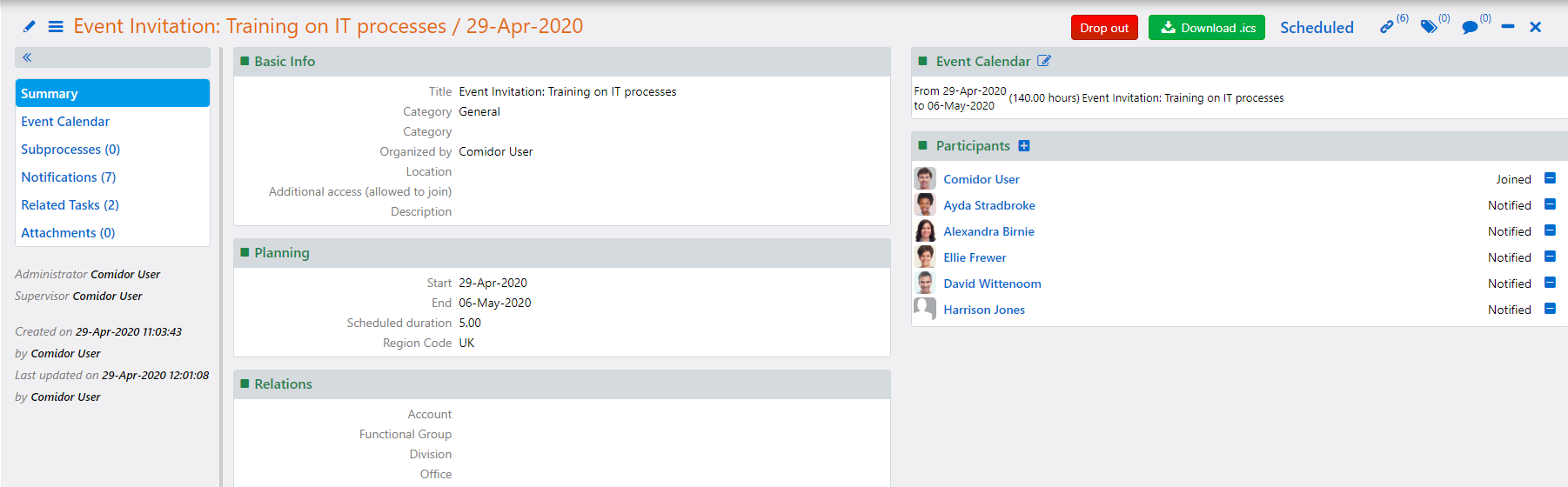Open the comments speech bubble icon
This screenshot has height=487, width=1568.
point(1470,28)
